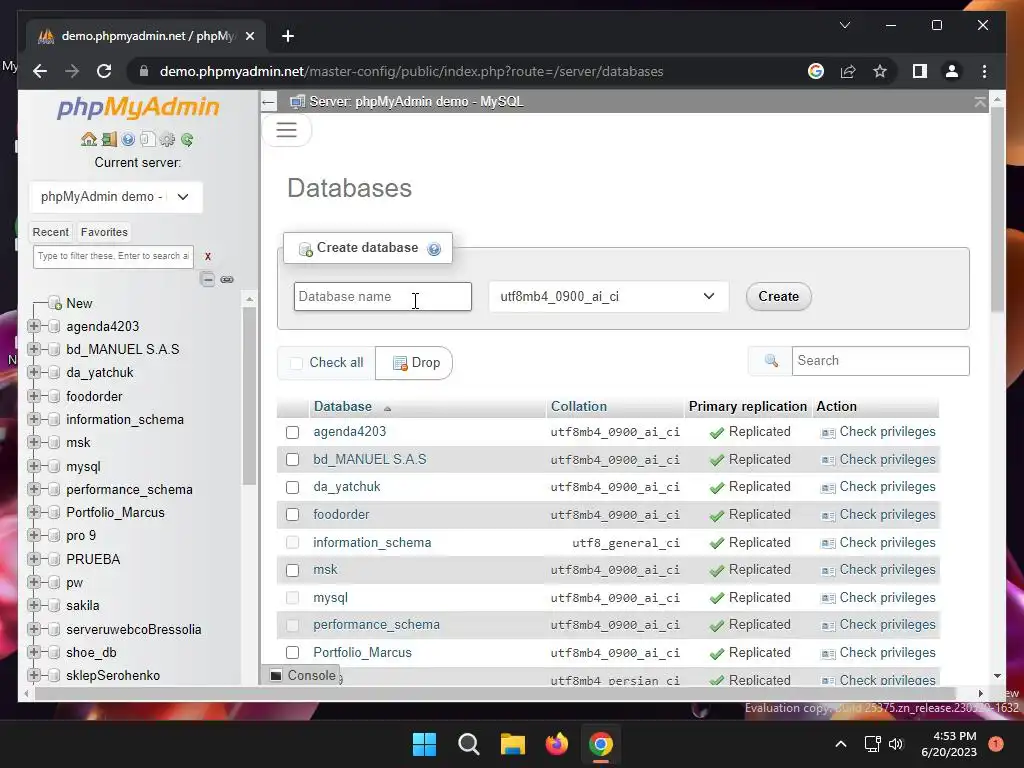The image size is (1024, 768).
Task: Focus the navigation filter input
Action: pos(113,257)
